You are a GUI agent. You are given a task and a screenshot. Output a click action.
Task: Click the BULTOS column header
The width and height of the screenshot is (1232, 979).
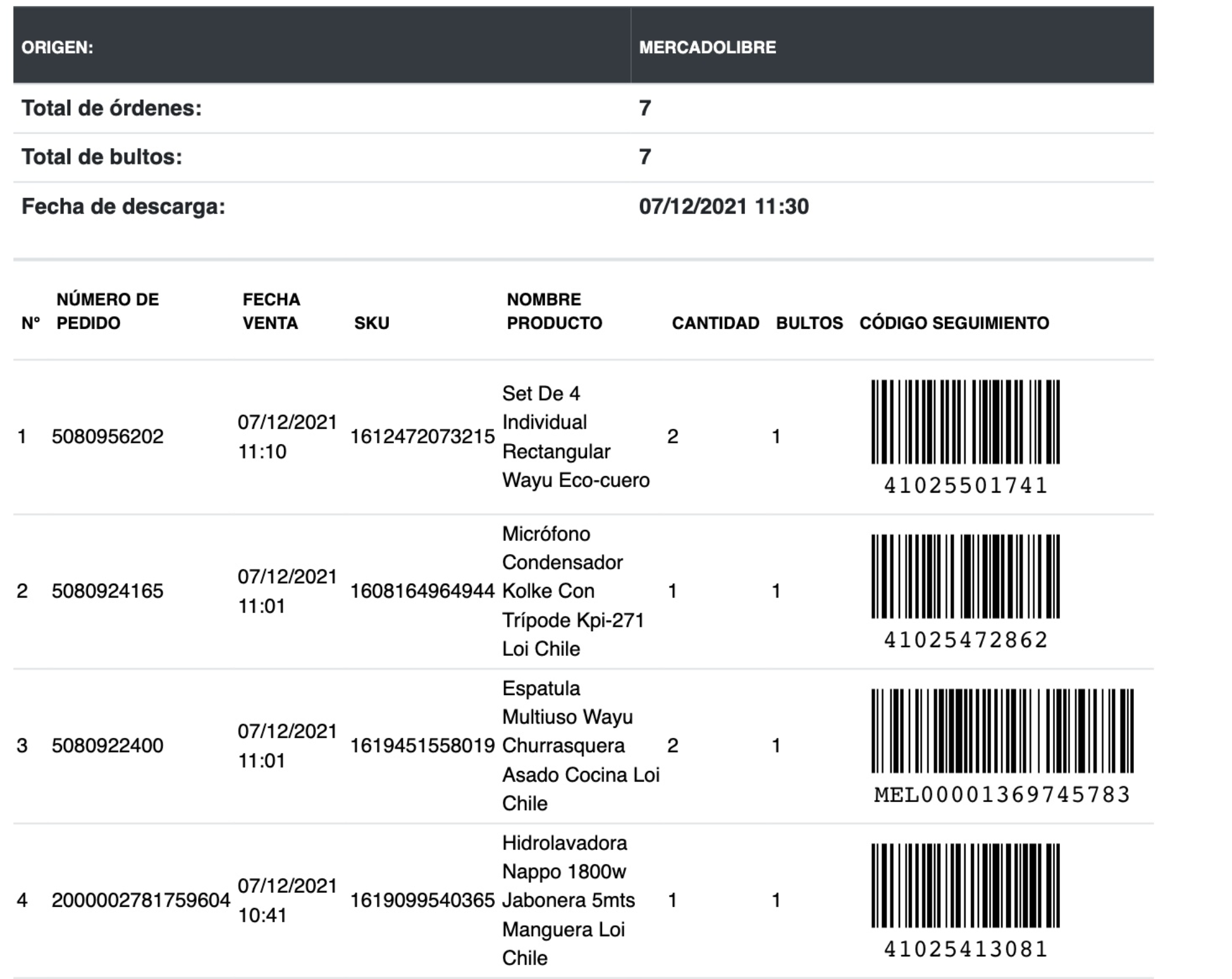tap(809, 323)
